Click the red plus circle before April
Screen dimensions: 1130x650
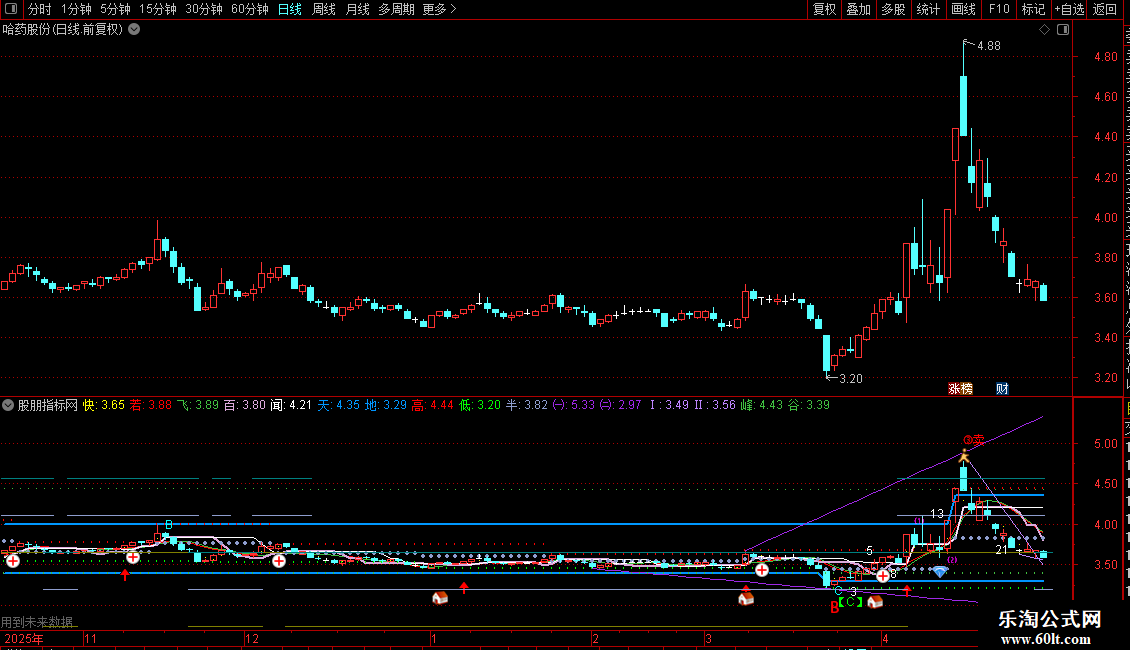coord(883,576)
